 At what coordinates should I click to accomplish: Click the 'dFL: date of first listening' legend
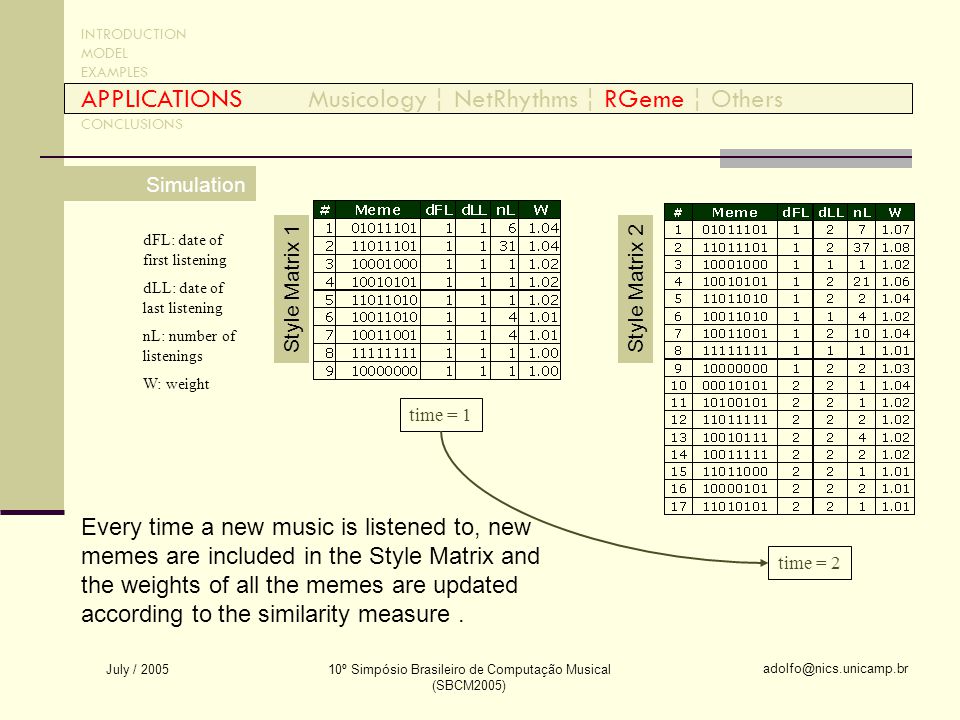[x=184, y=250]
